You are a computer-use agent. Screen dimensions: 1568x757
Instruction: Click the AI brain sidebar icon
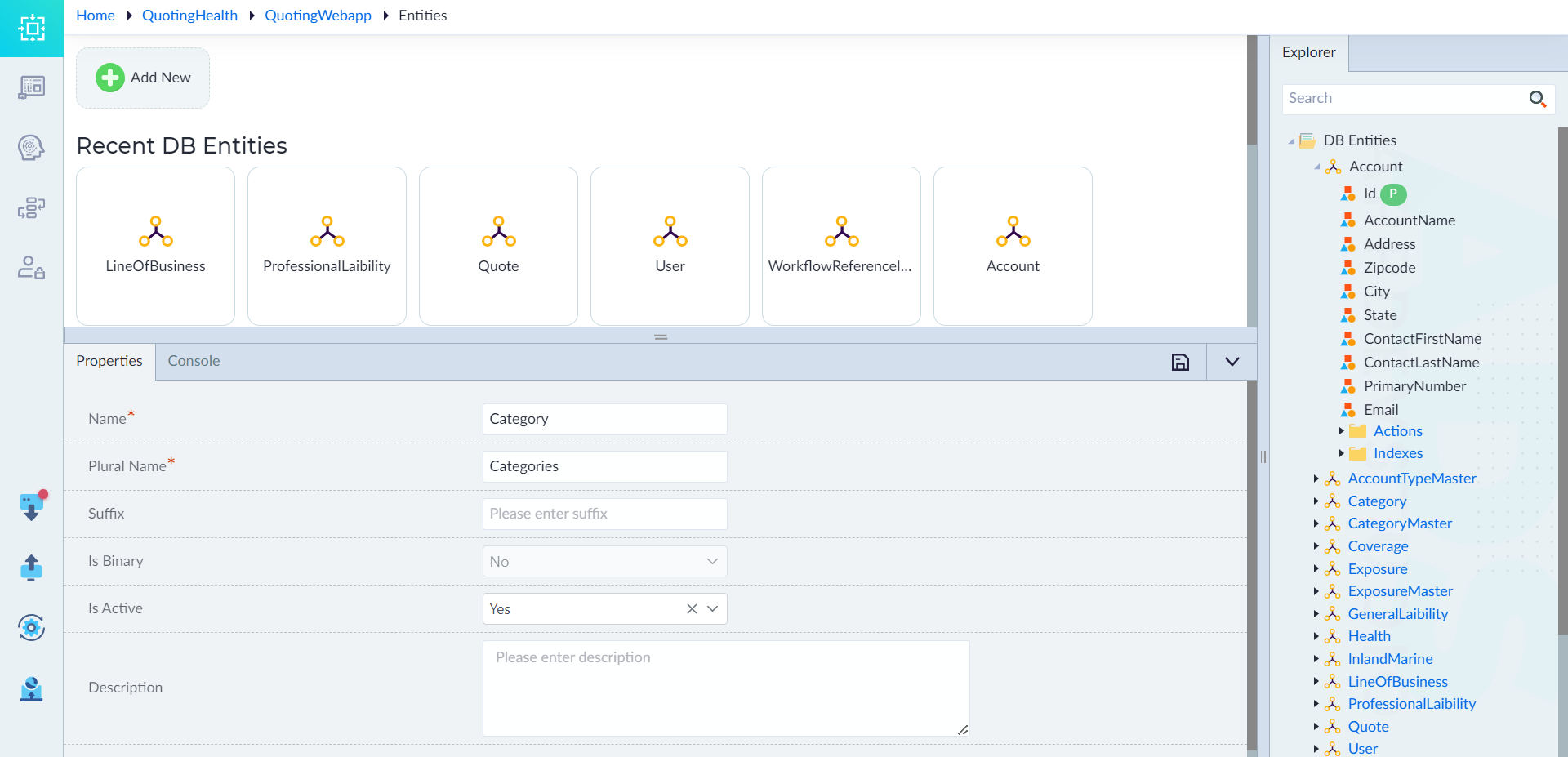tap(31, 148)
